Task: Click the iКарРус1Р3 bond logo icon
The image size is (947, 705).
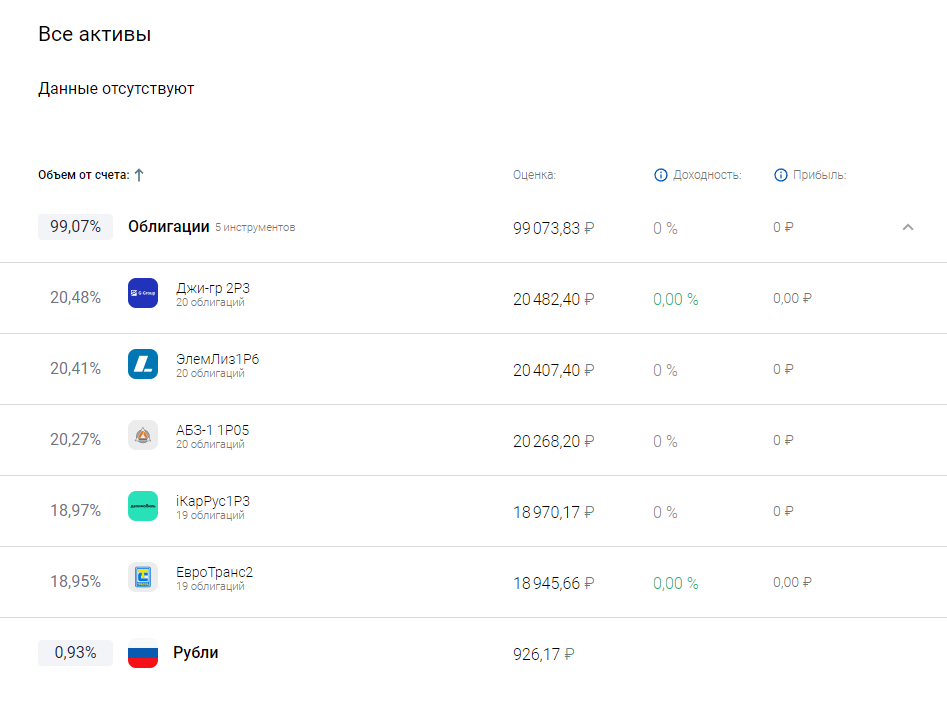Action: click(143, 506)
